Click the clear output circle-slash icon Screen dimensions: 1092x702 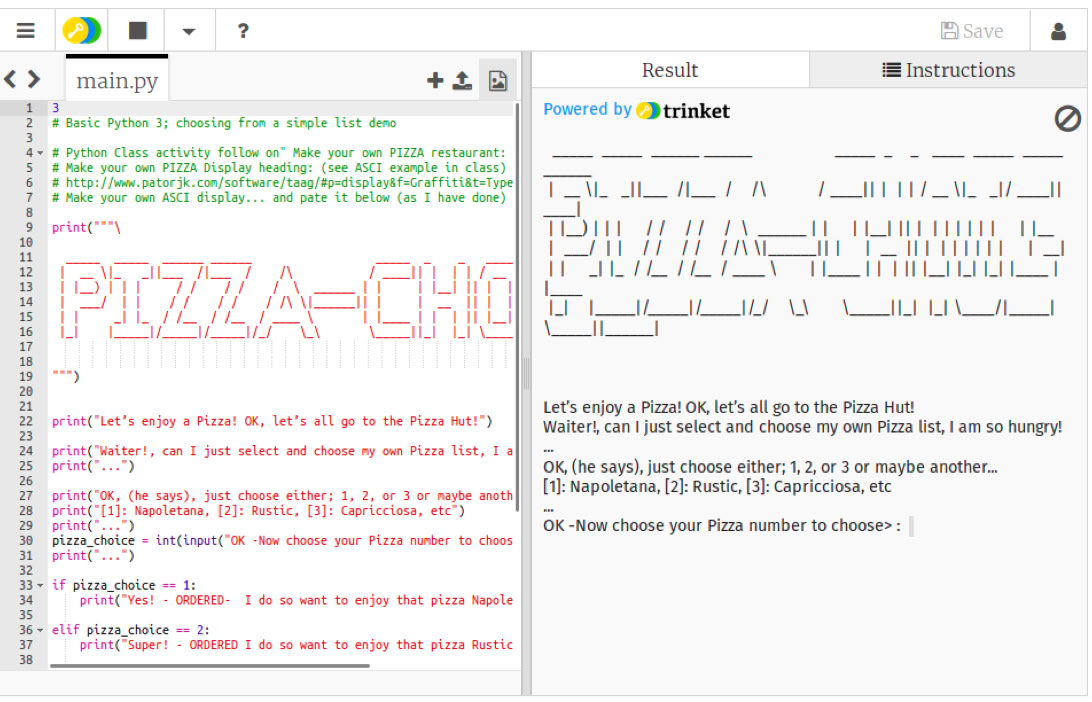pos(1067,118)
